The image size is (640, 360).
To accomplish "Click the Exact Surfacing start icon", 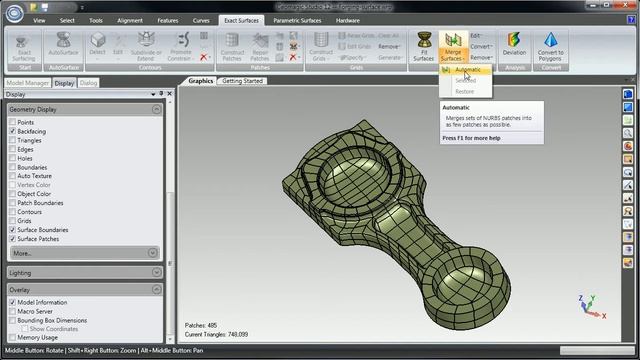I will [22, 42].
